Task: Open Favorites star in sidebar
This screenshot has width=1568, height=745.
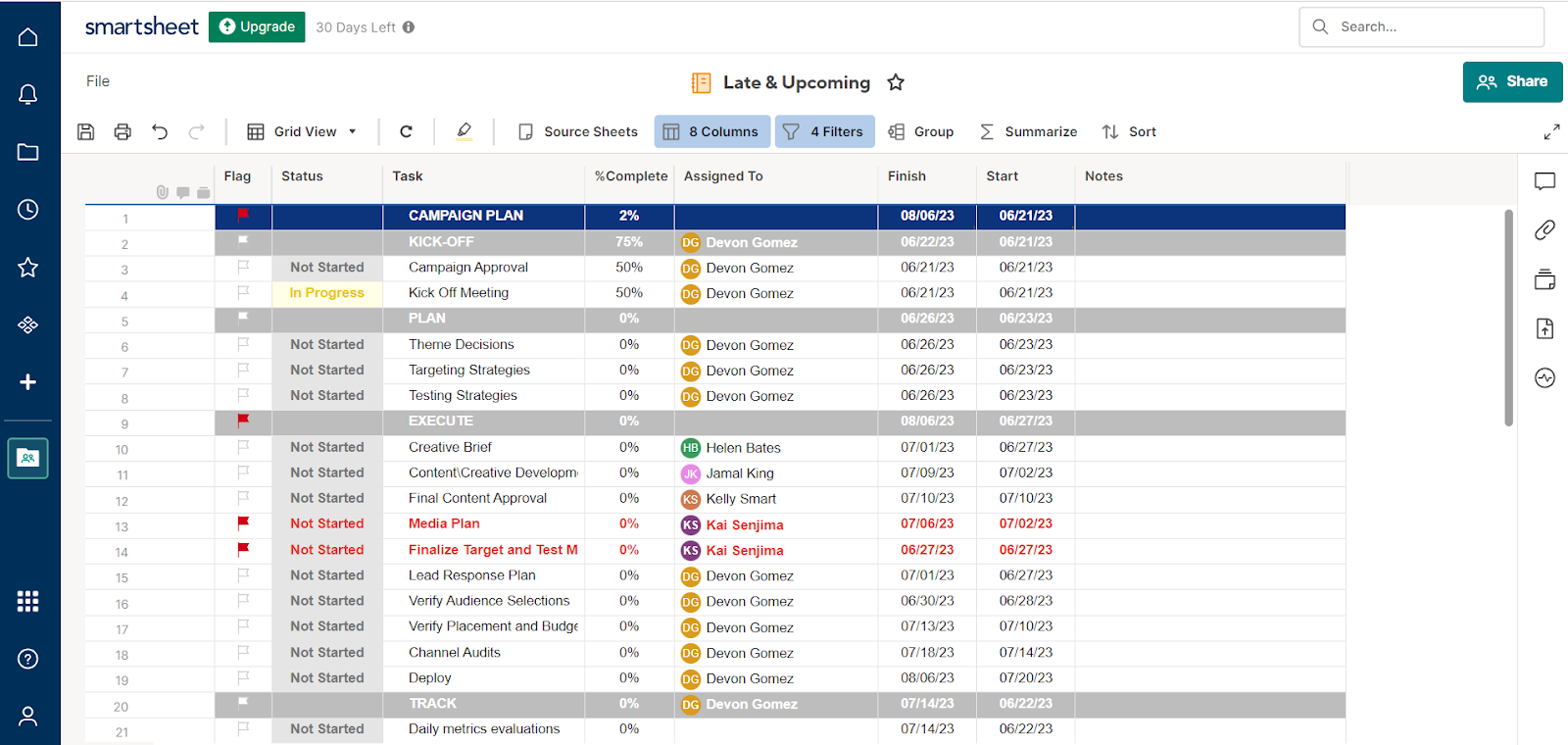Action: [x=28, y=267]
